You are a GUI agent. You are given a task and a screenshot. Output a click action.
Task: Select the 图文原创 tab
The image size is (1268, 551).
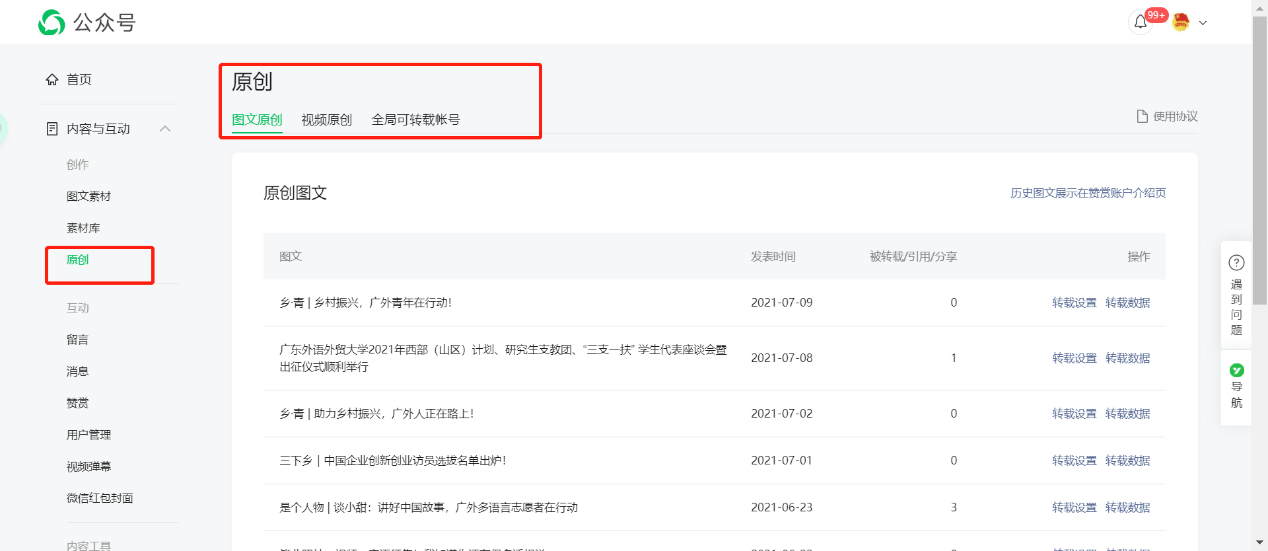click(x=257, y=120)
